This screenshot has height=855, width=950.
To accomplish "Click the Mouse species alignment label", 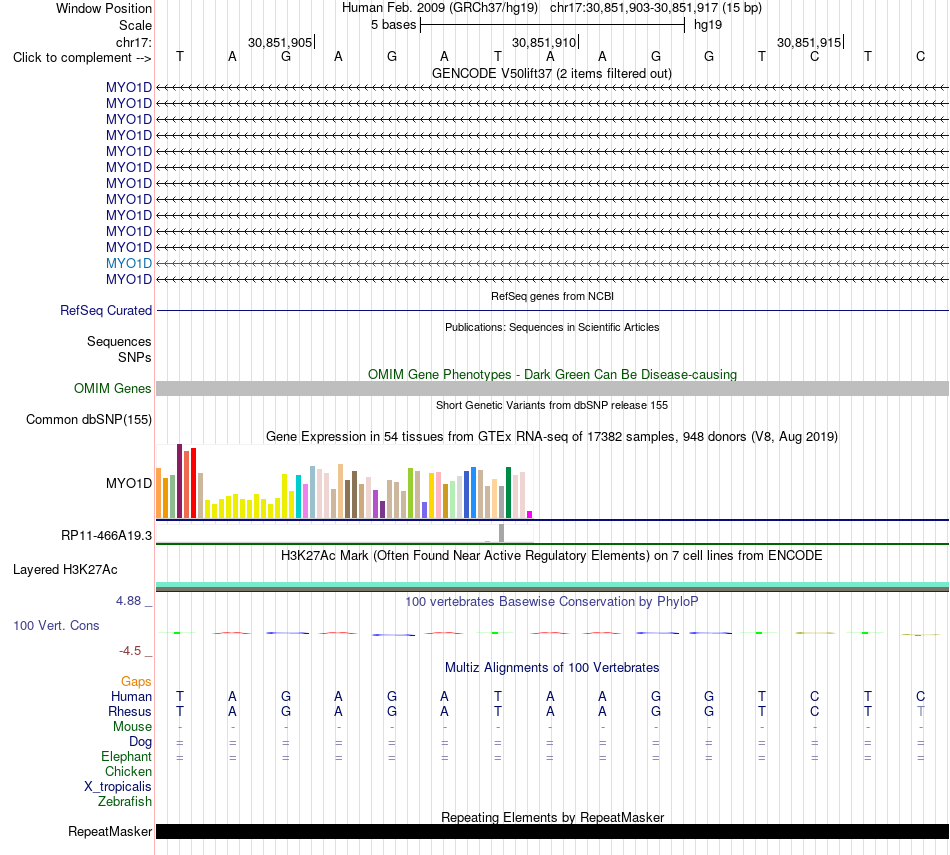I will tap(132, 727).
